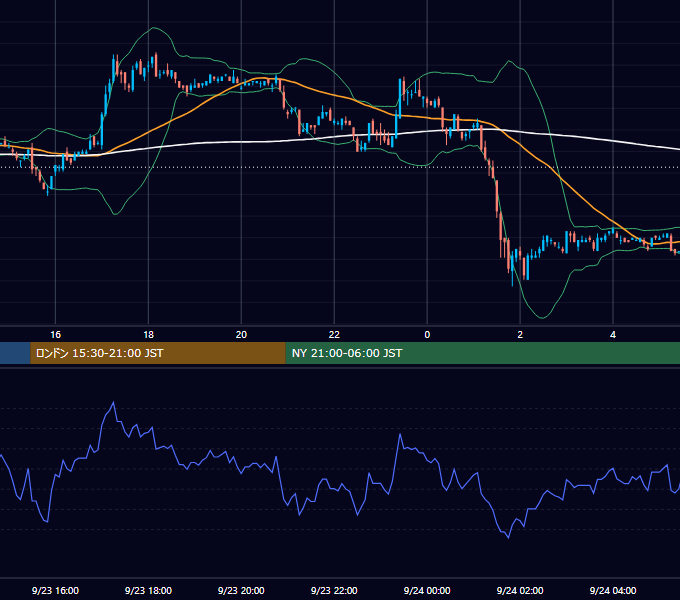
Task: Click the 9/24 02:00 date label
Action: (520, 590)
